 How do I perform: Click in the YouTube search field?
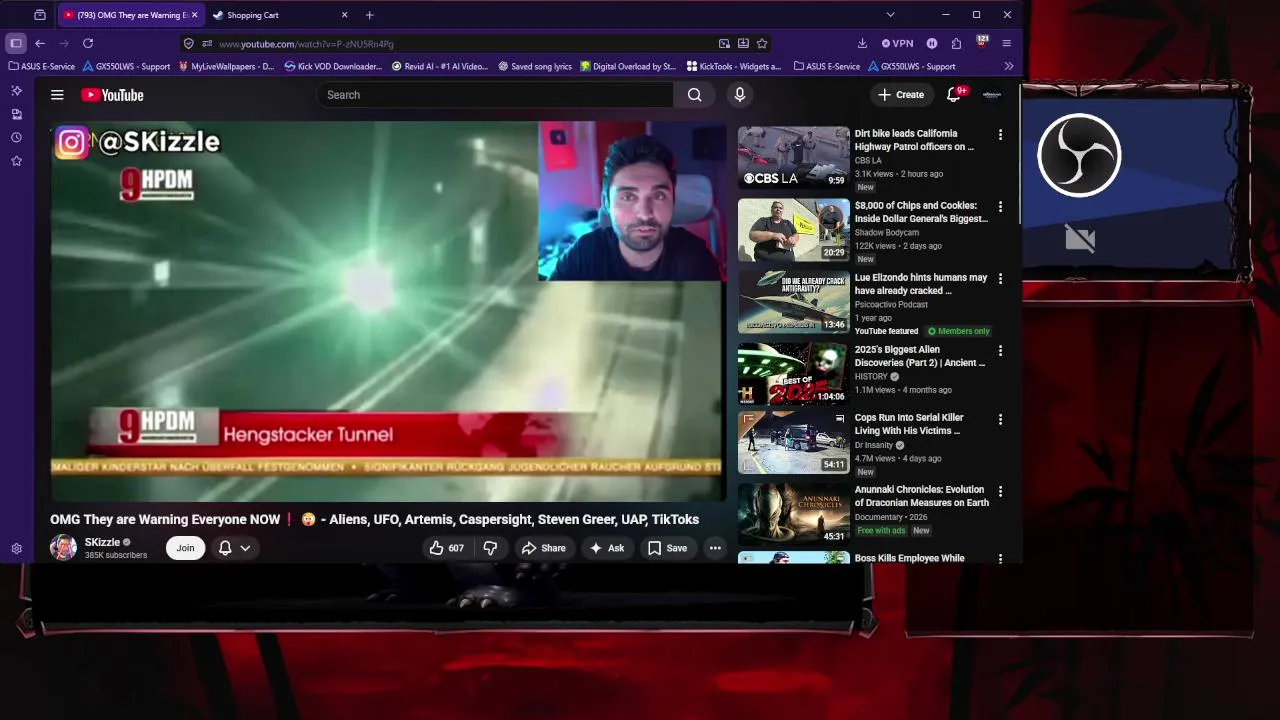(x=495, y=95)
